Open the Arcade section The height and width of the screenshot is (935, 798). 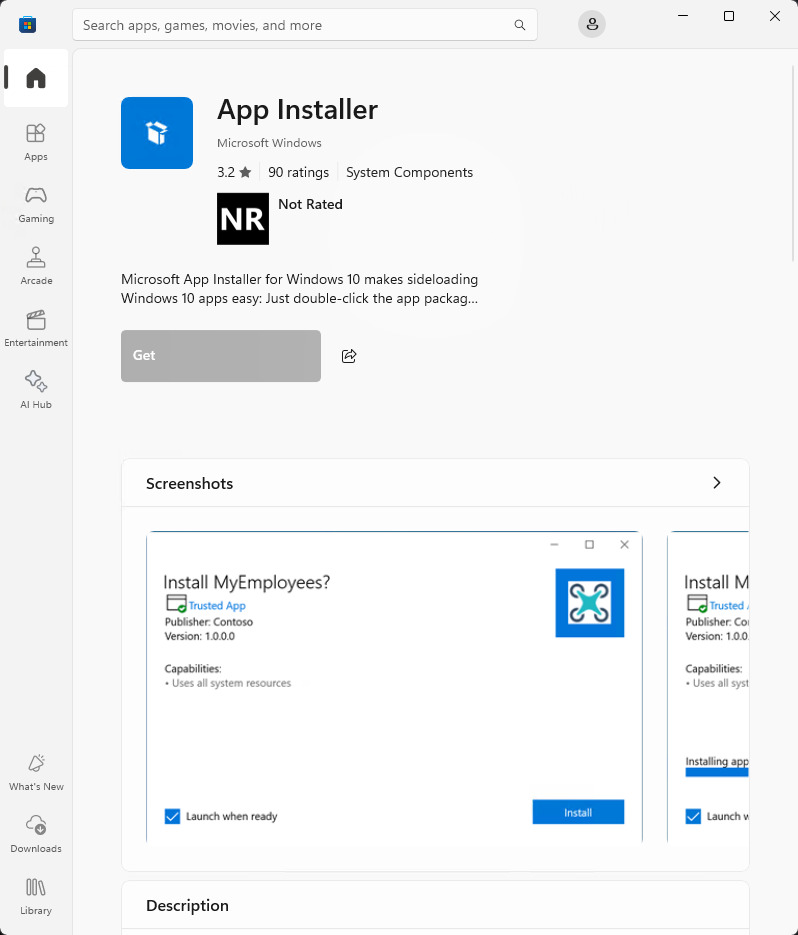tap(36, 267)
